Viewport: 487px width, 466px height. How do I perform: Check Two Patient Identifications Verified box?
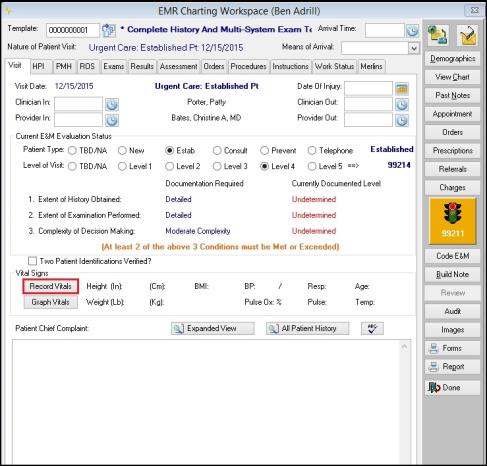33,261
